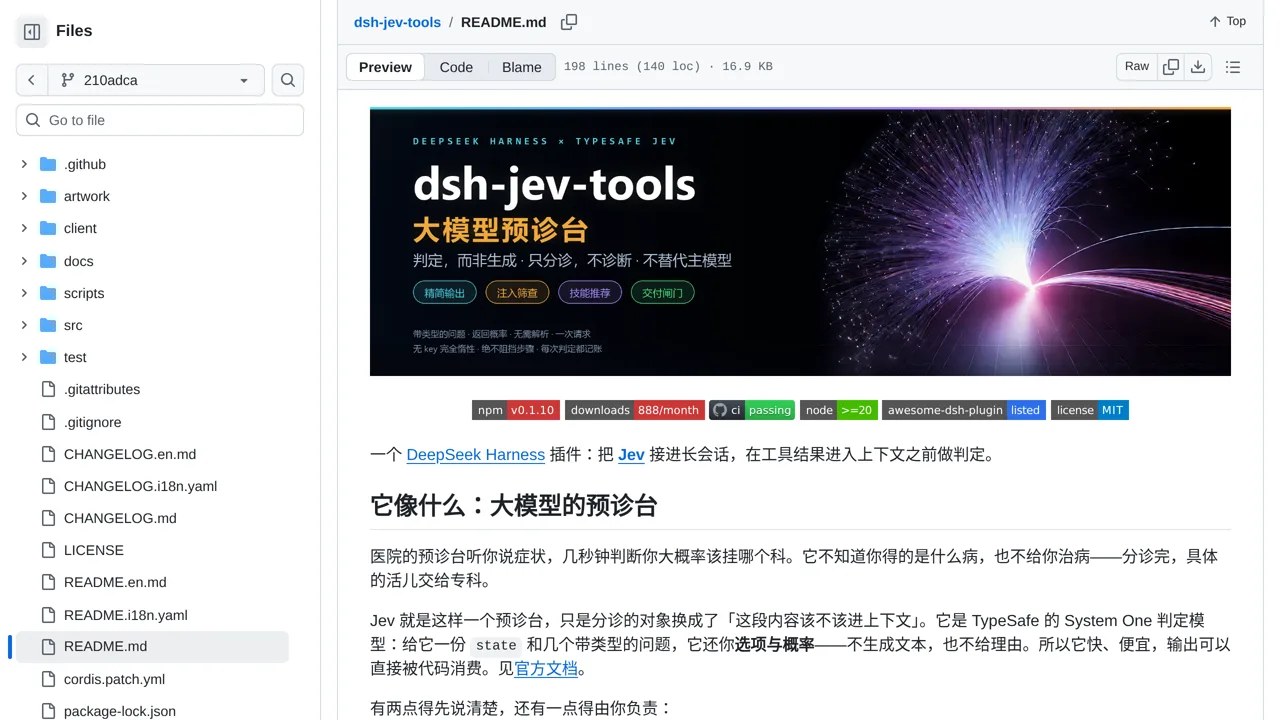The height and width of the screenshot is (720, 1280).
Task: Open CHANGELOG.md file
Action: pyautogui.click(x=120, y=518)
